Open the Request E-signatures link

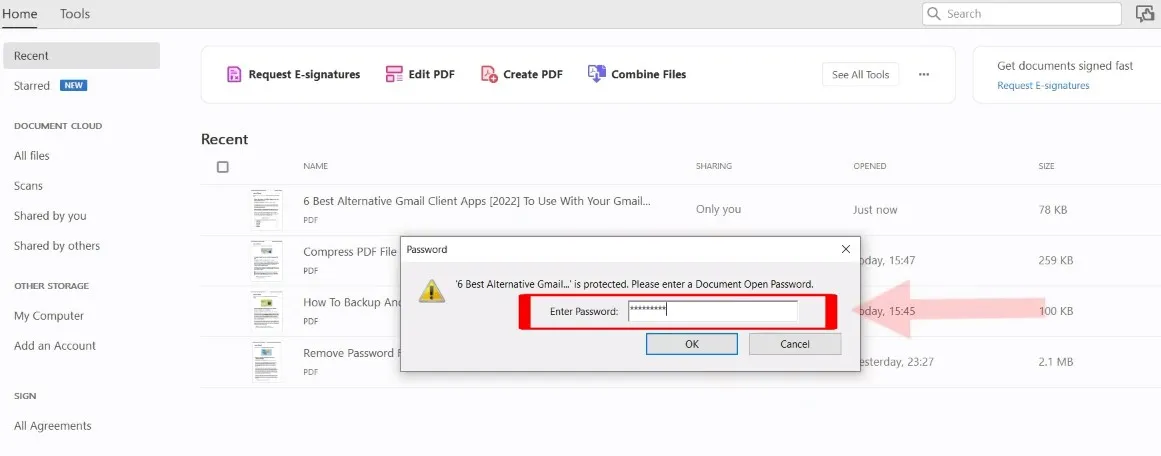click(1043, 86)
